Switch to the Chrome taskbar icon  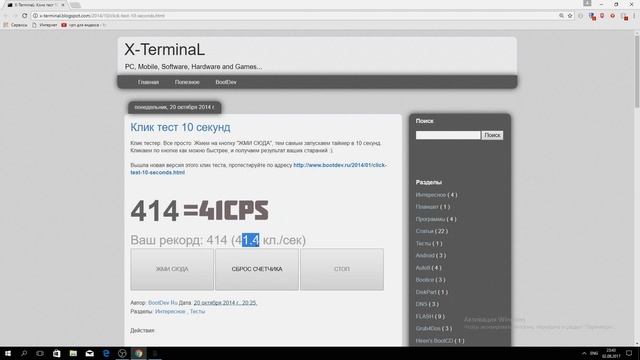(138, 353)
